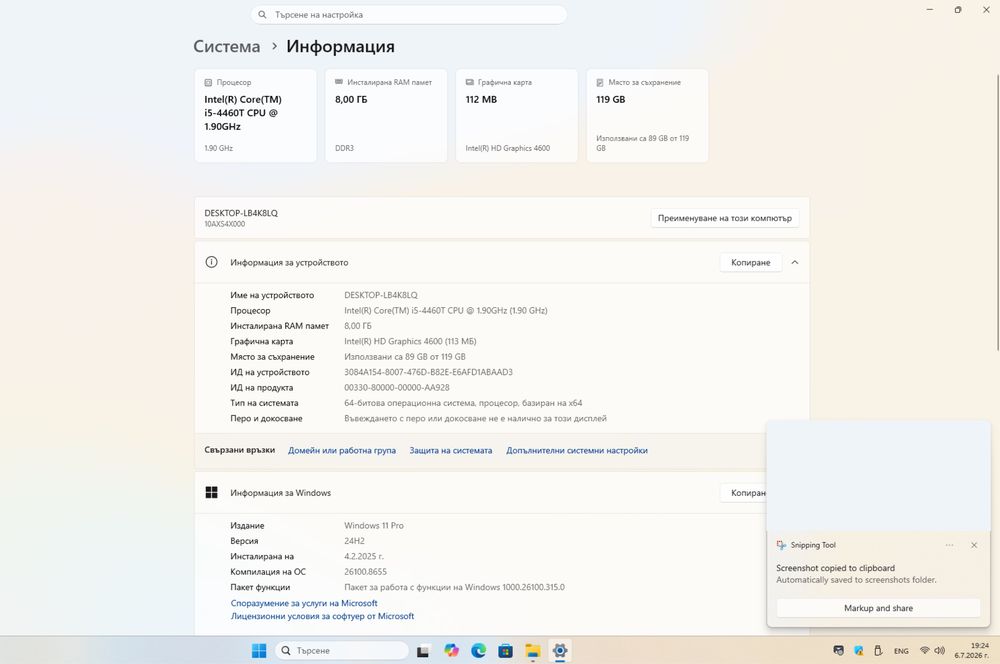This screenshot has height=664, width=1000.
Task: Click the rename this PC button
Action: [724, 218]
